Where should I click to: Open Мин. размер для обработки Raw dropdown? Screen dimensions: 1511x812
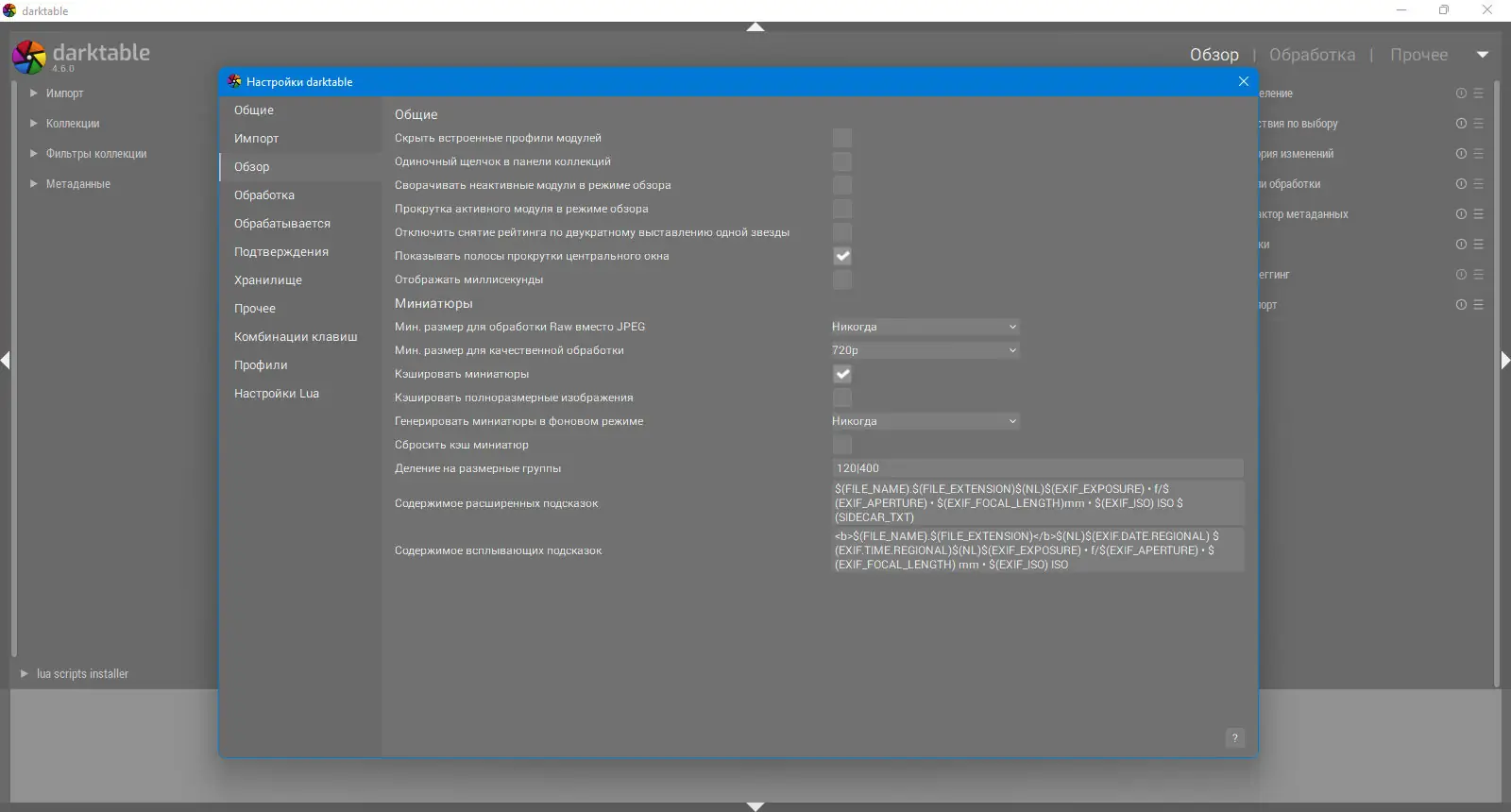point(925,327)
